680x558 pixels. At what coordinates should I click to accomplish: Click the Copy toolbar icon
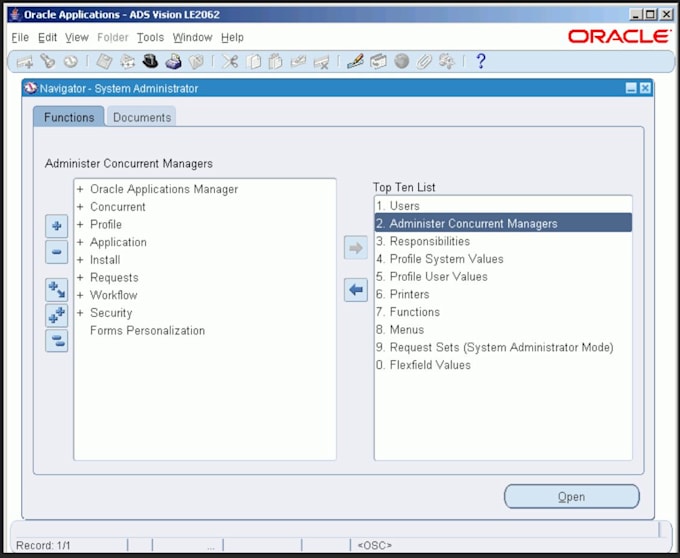pyautogui.click(x=254, y=62)
